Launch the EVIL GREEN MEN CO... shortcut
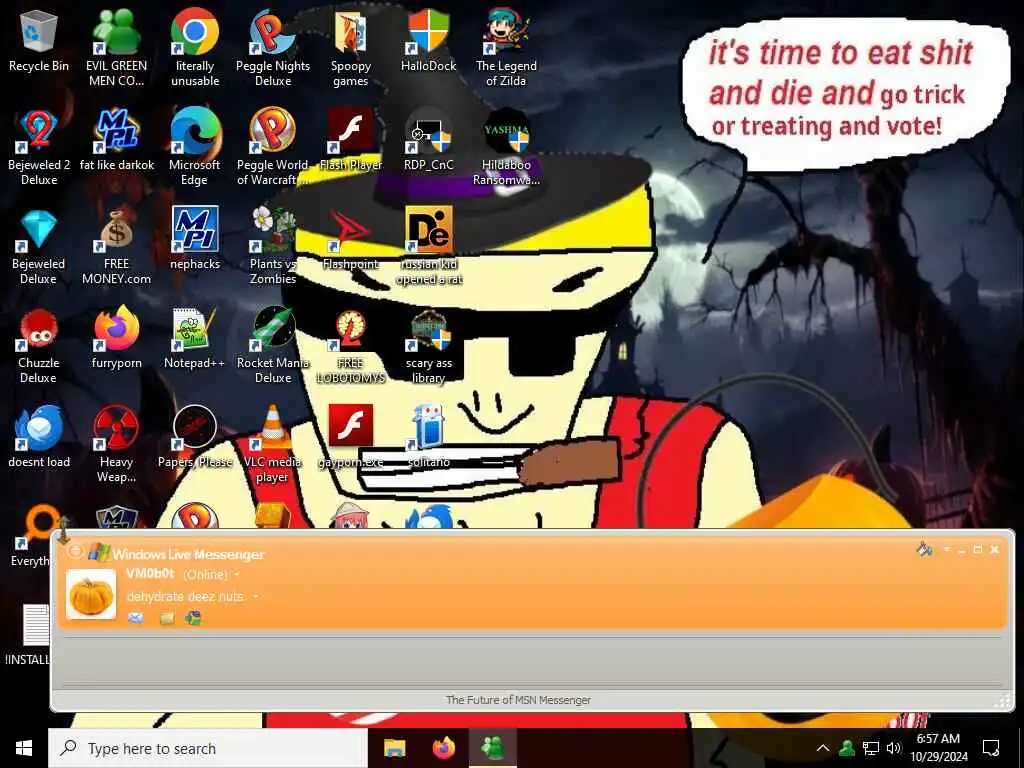Image resolution: width=1024 pixels, height=768 pixels. point(116,47)
